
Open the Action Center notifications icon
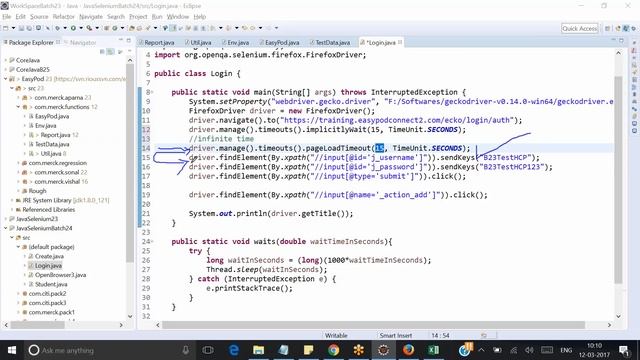(x=624, y=350)
